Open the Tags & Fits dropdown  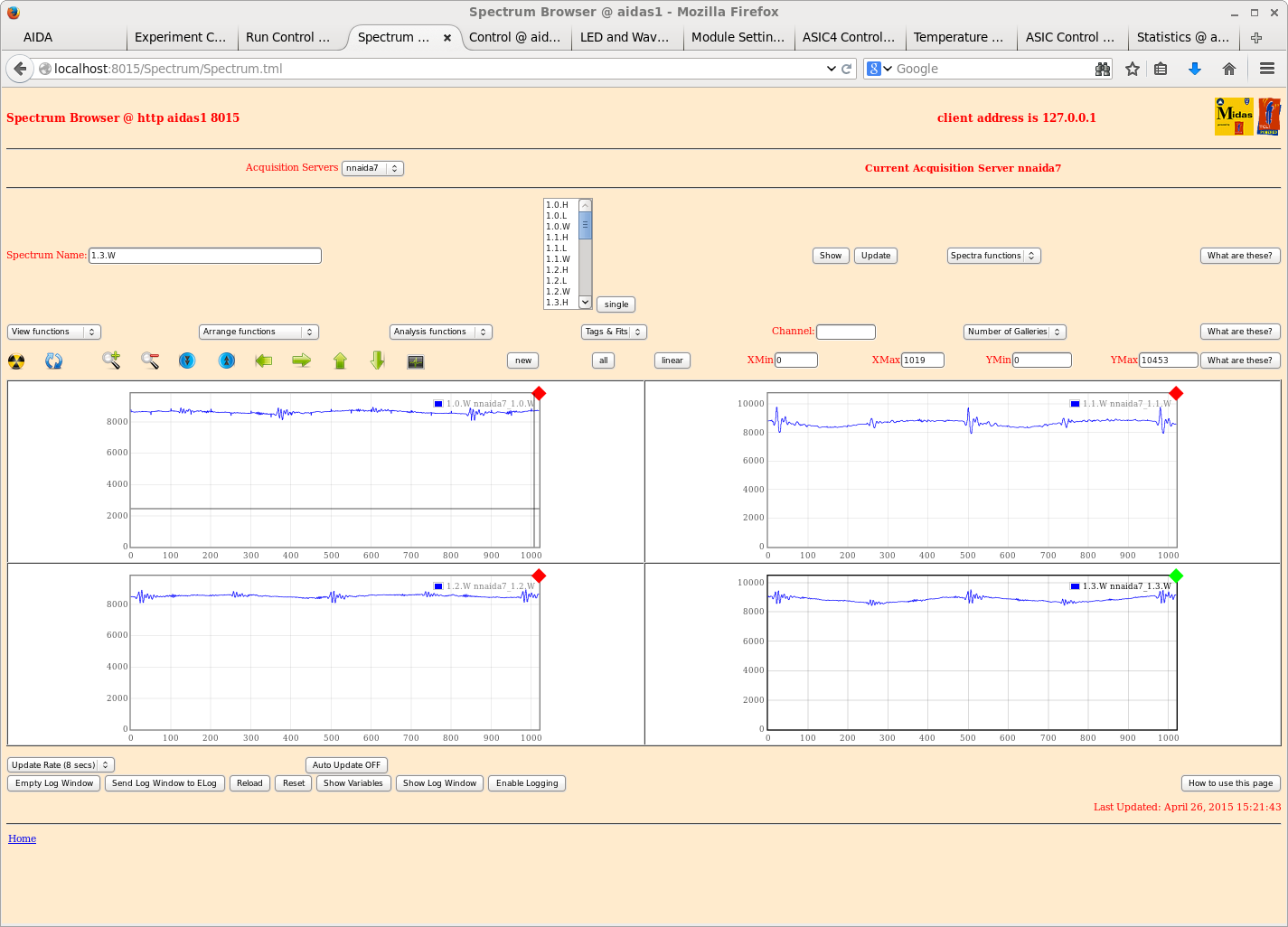click(x=615, y=332)
